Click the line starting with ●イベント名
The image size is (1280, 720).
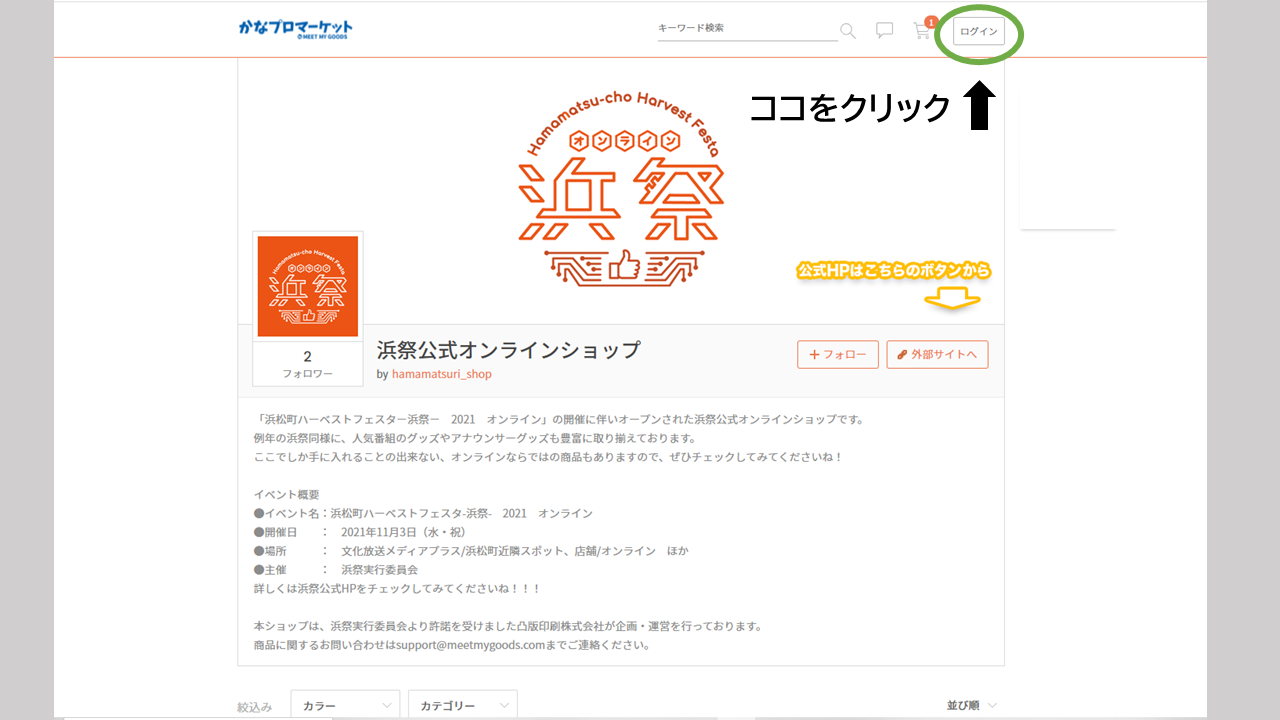tap(423, 513)
